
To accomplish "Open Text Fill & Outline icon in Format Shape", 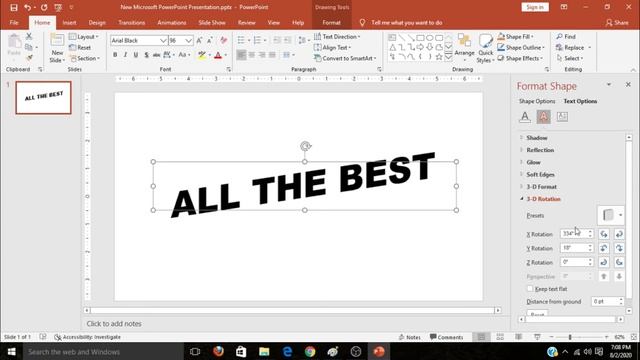I will (x=525, y=117).
